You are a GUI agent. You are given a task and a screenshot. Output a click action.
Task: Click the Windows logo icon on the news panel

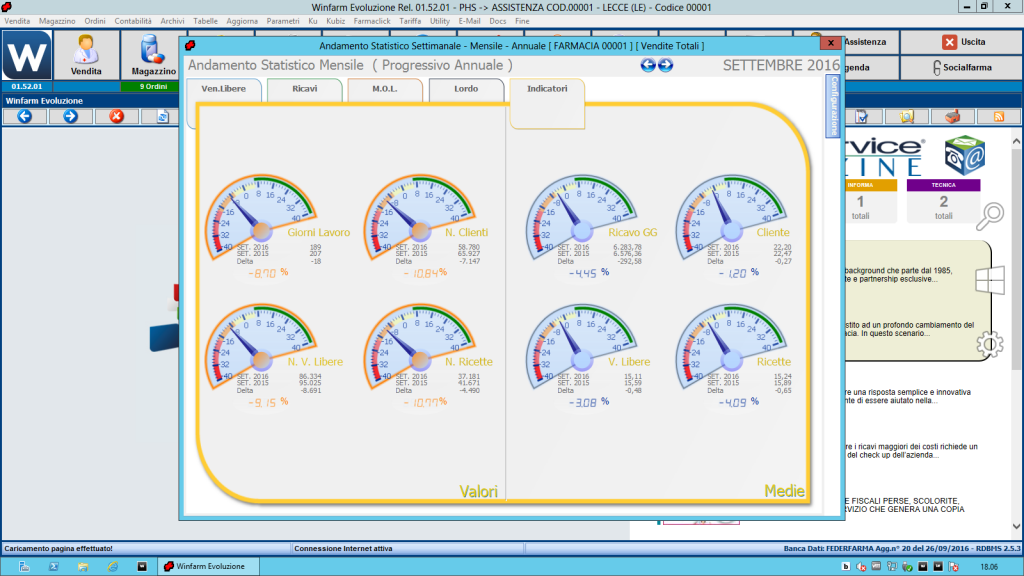(989, 281)
